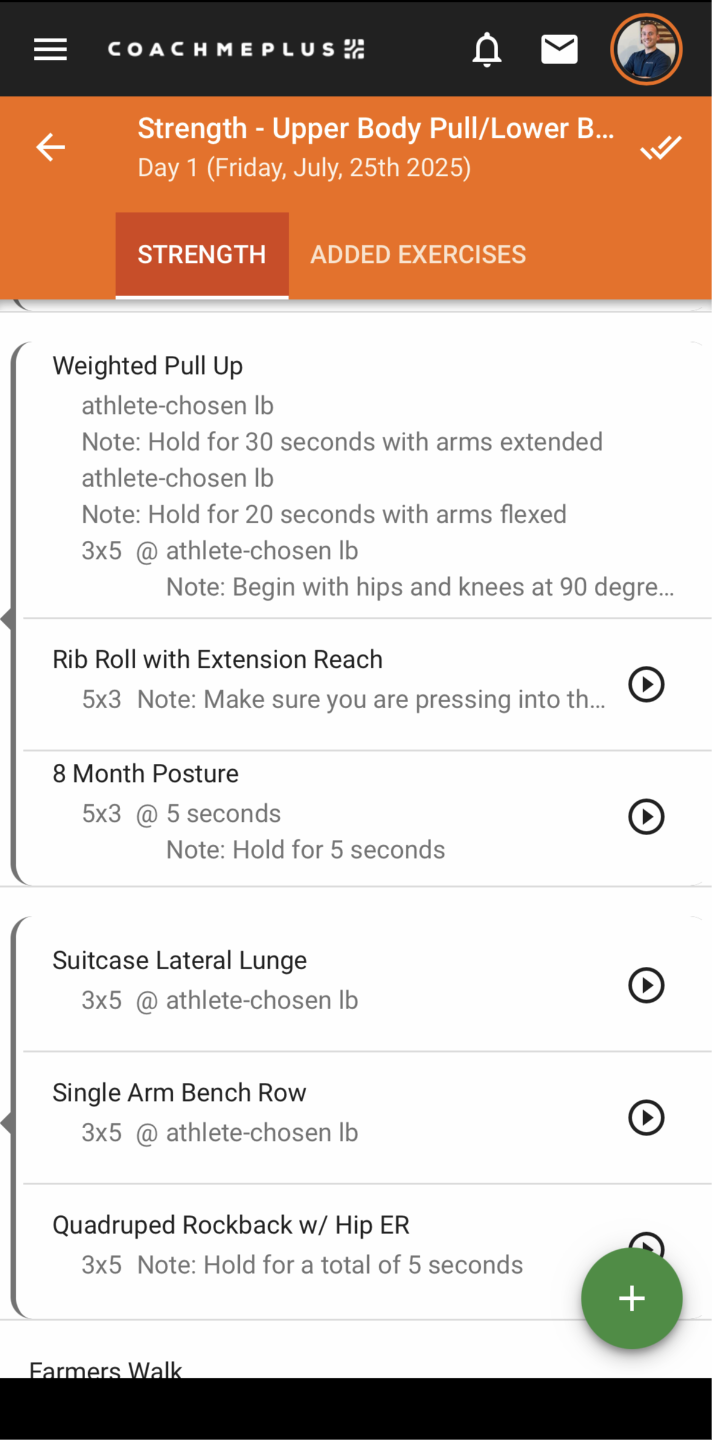
Task: Play video for Suitcase Lateral Lunge
Action: [x=646, y=985]
